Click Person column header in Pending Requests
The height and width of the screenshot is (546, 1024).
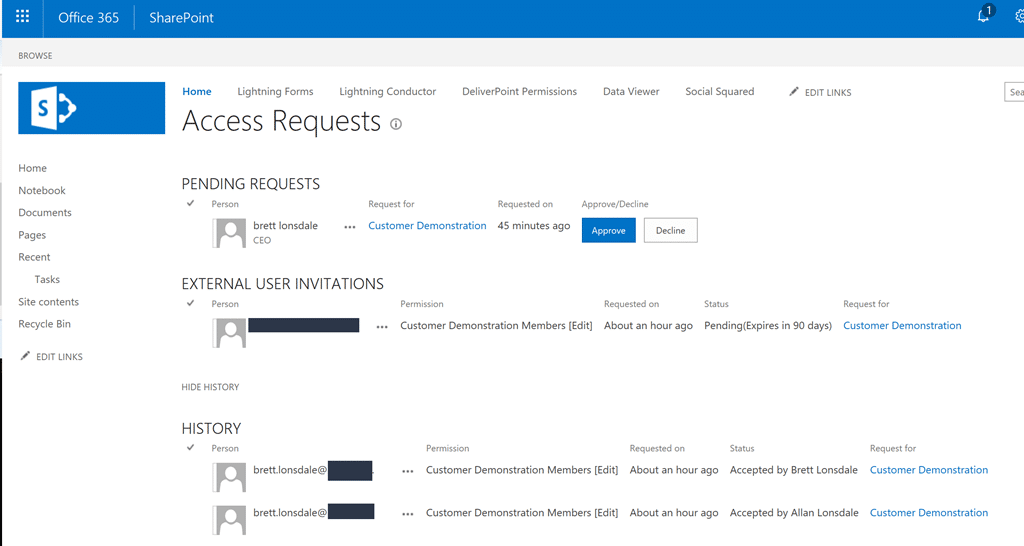(x=225, y=204)
